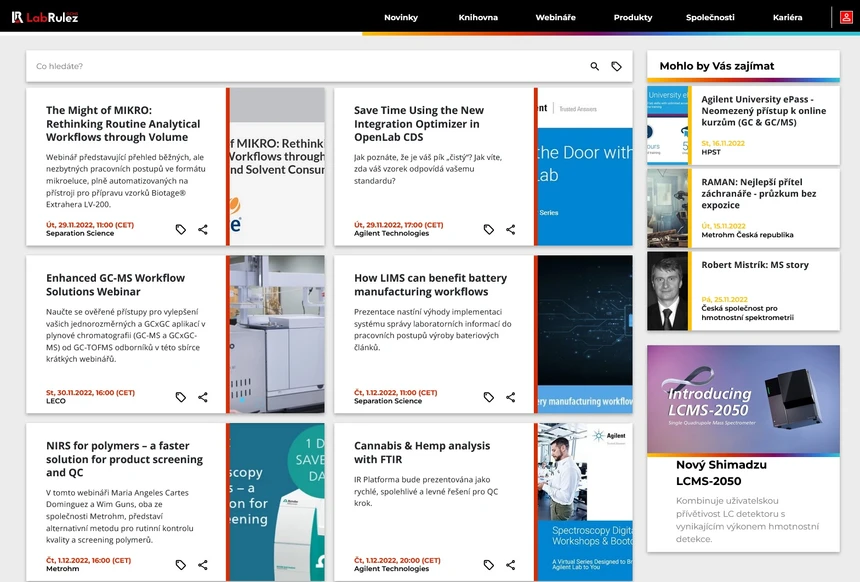860x582 pixels.
Task: Open the RAMAN article thumbnail
Action: pyautogui.click(x=667, y=208)
